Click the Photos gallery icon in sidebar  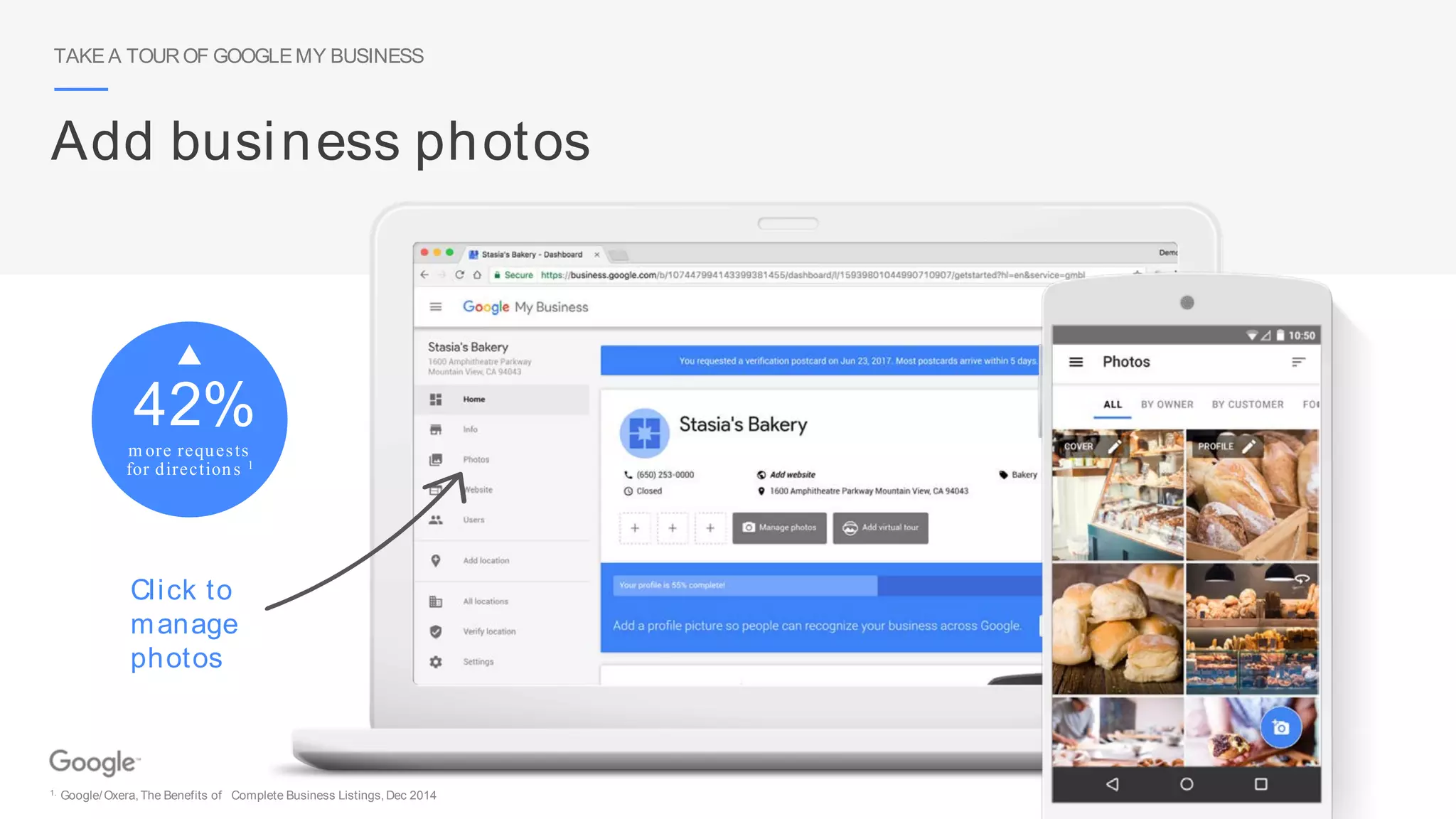tap(436, 460)
